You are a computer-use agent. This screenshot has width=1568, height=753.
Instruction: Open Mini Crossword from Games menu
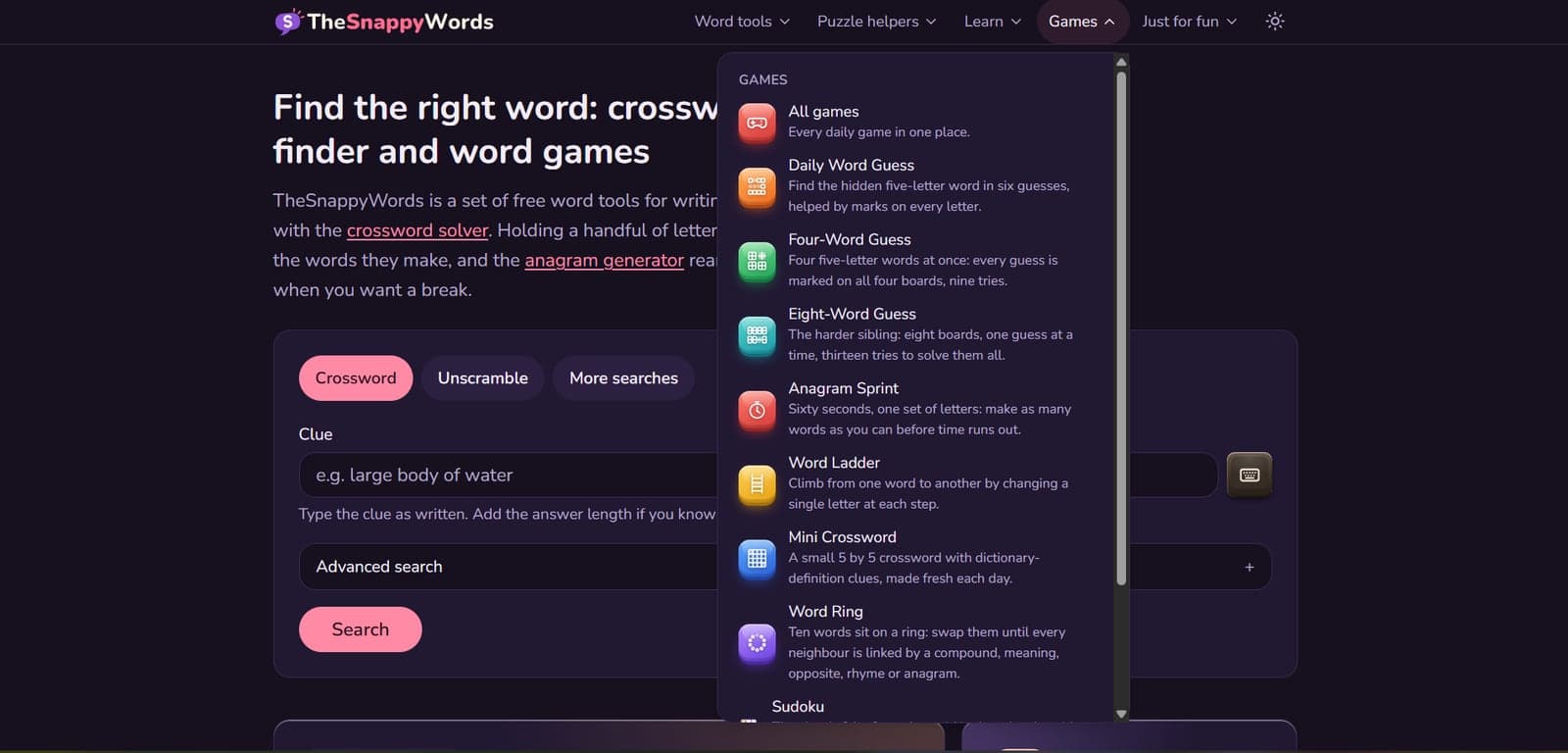point(916,558)
